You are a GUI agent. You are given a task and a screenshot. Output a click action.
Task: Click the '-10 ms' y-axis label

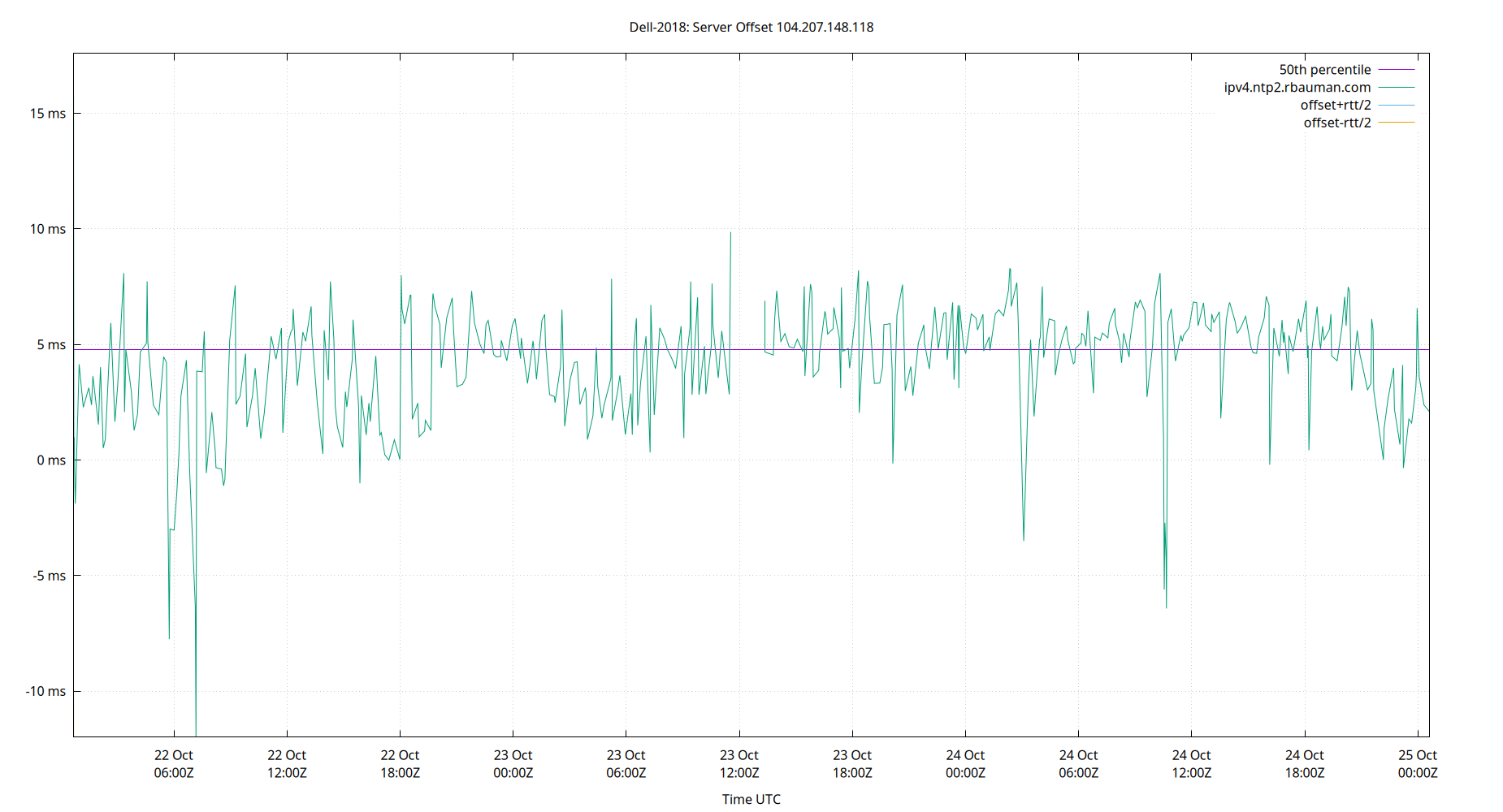46,692
